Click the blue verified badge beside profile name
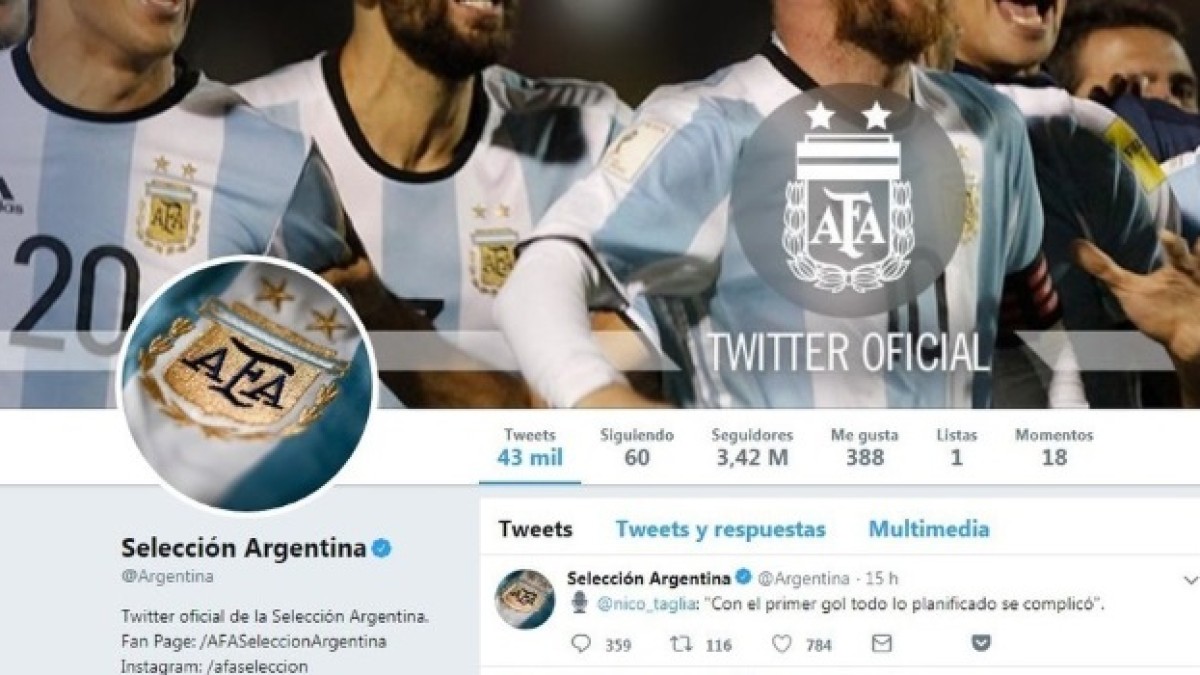The width and height of the screenshot is (1200, 675). (381, 548)
